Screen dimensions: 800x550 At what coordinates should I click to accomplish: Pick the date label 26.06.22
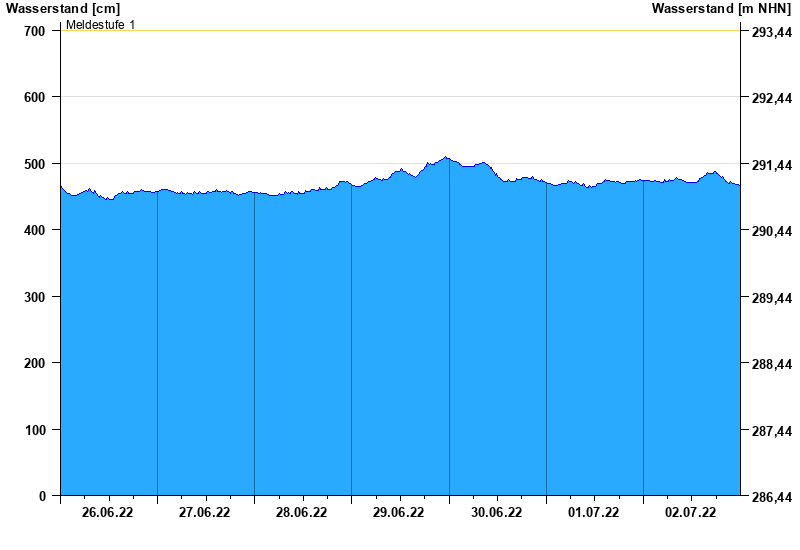click(107, 512)
